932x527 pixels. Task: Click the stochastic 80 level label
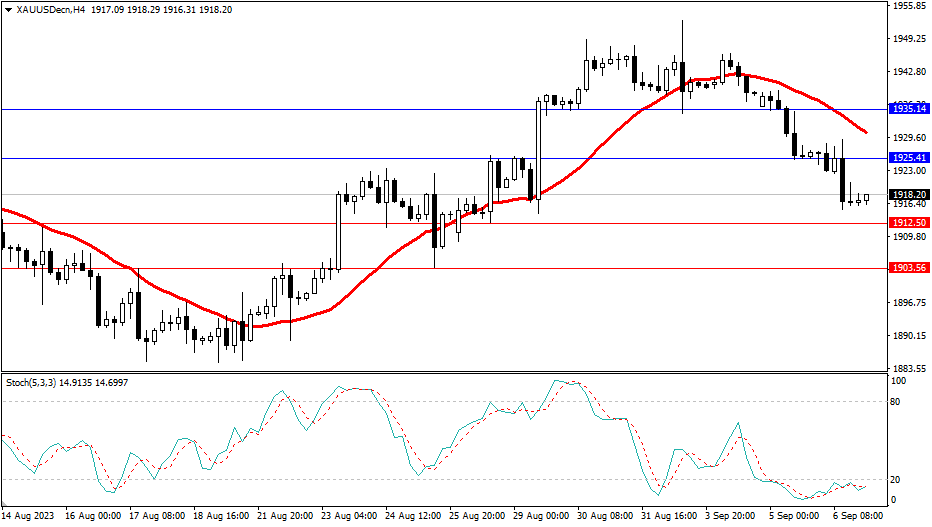click(898, 402)
